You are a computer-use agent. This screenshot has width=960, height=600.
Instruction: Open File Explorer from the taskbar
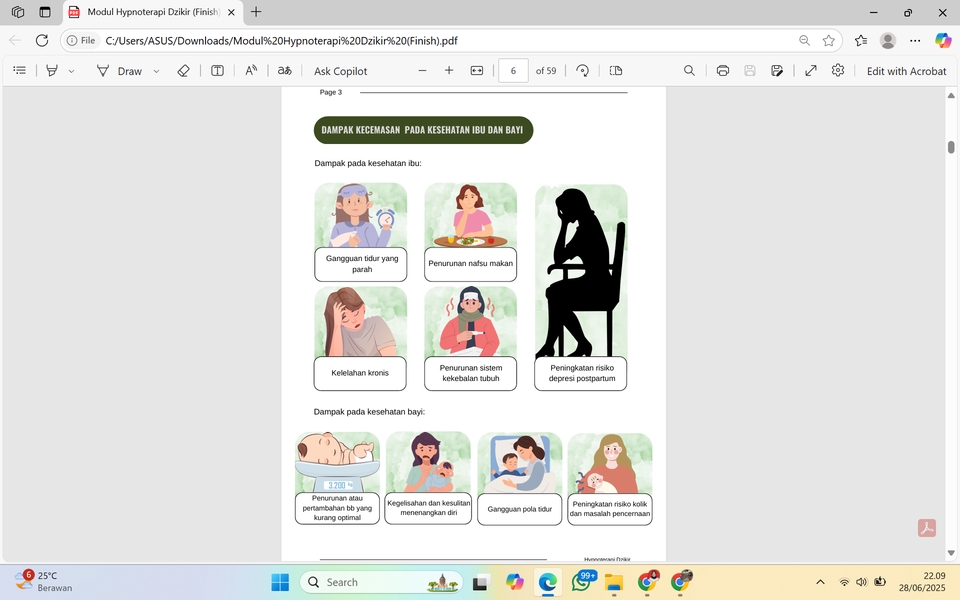tap(613, 582)
